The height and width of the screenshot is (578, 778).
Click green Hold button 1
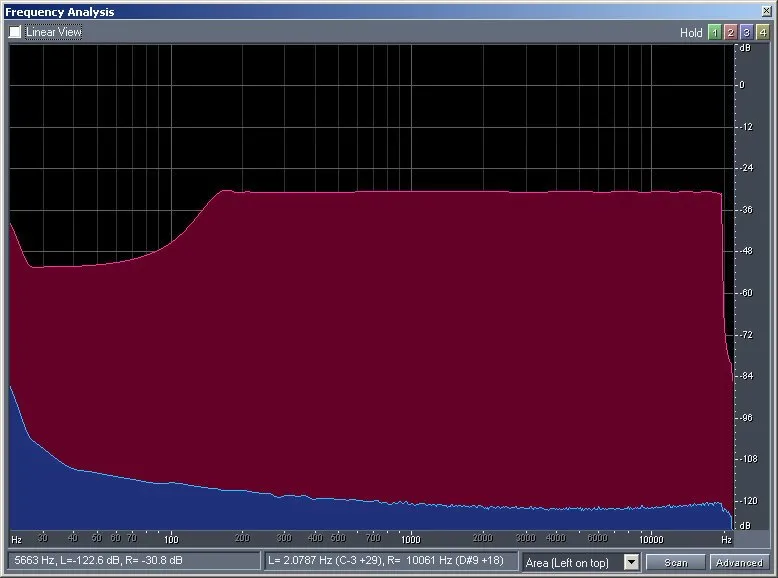coord(714,32)
